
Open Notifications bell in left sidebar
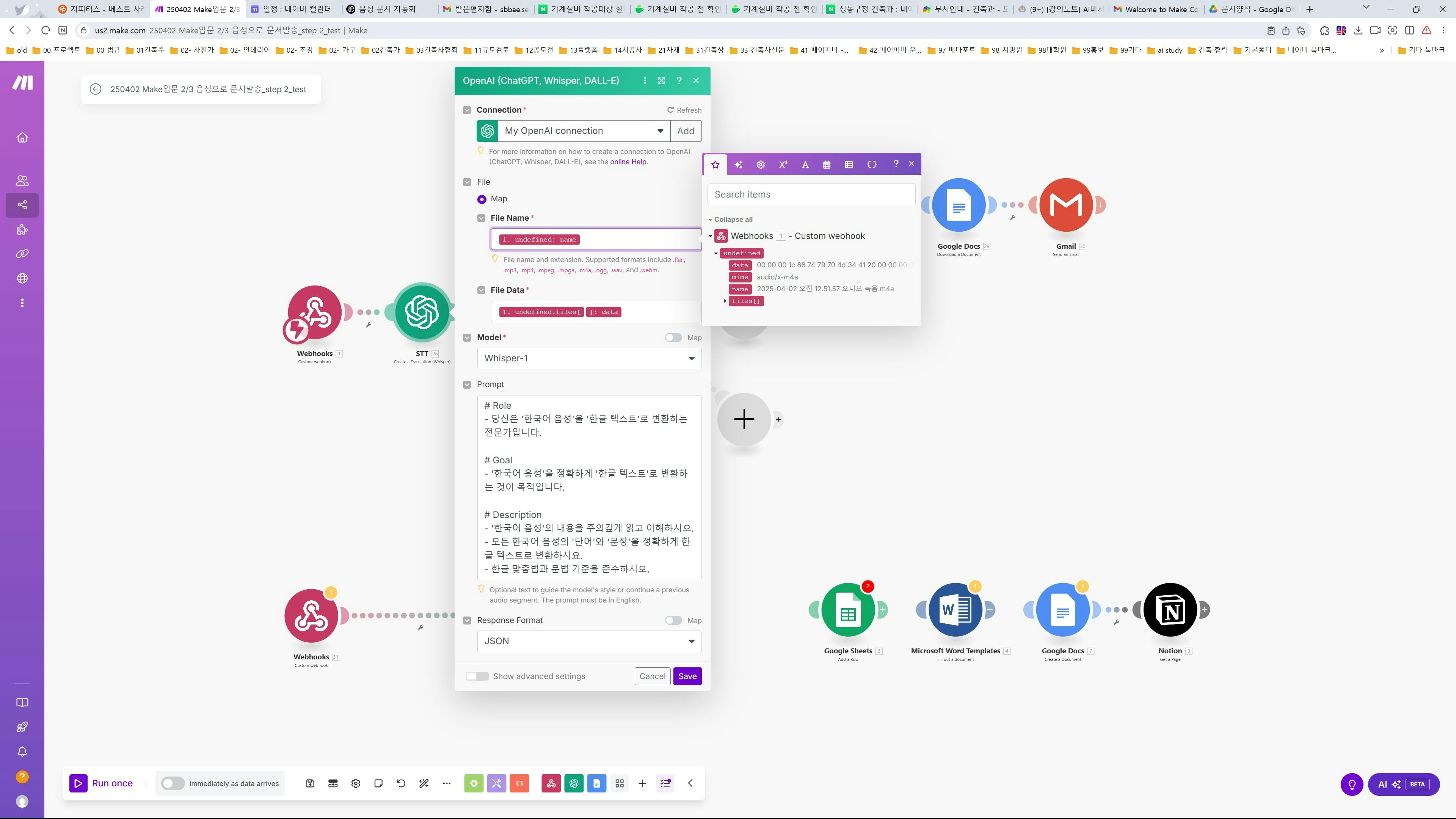(22, 752)
